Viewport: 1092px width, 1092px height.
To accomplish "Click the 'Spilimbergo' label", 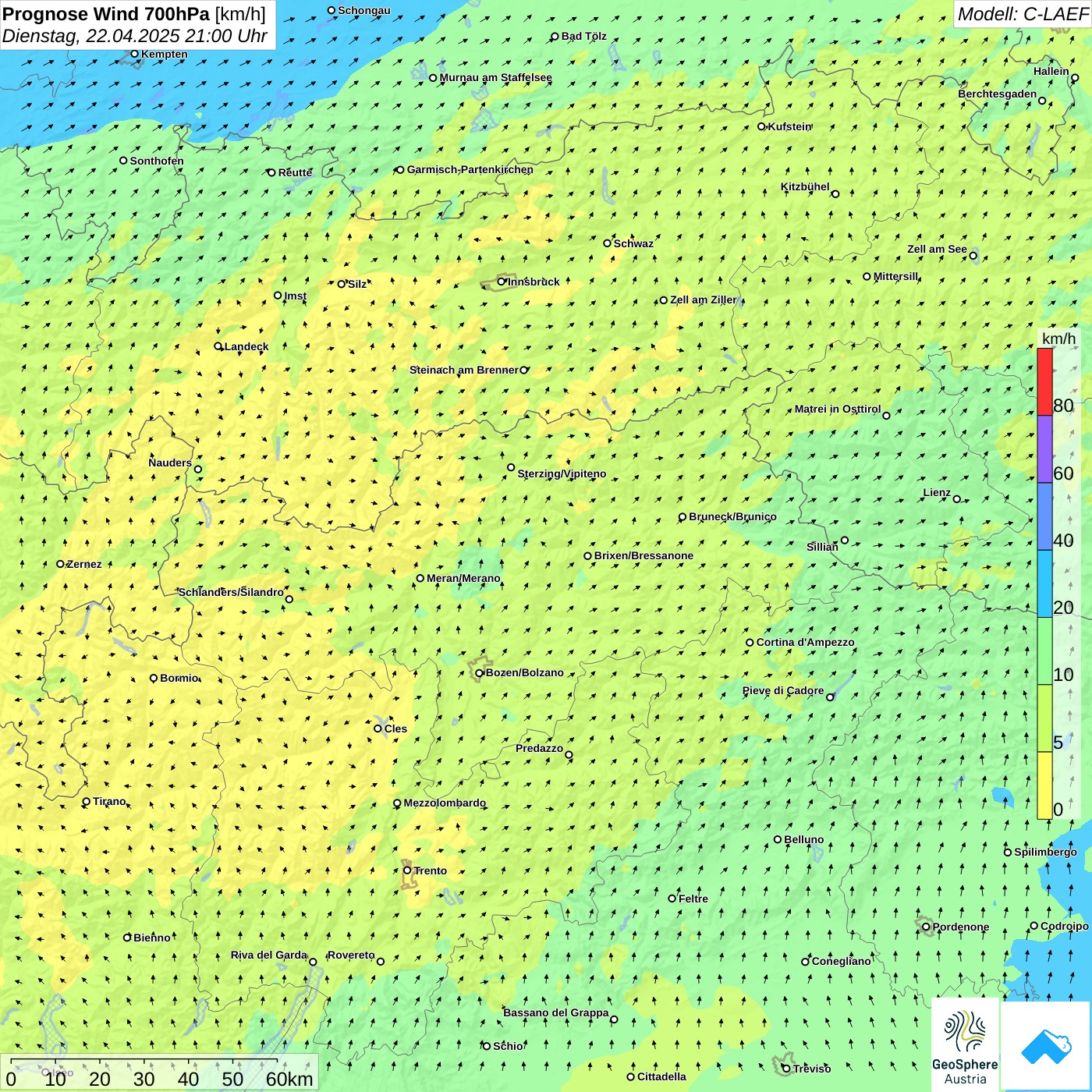I will (1045, 852).
